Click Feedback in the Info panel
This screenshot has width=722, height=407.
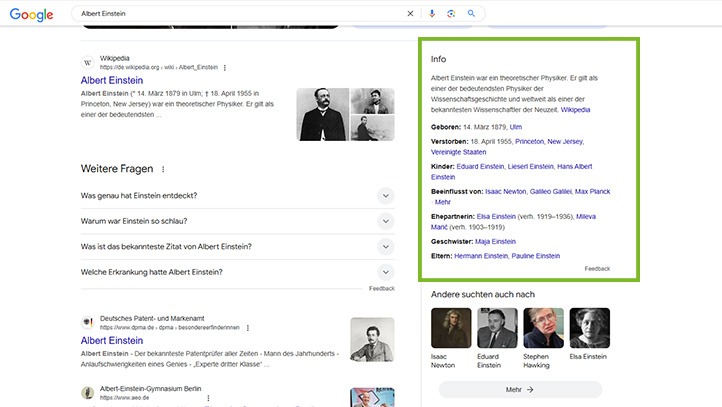[597, 268]
